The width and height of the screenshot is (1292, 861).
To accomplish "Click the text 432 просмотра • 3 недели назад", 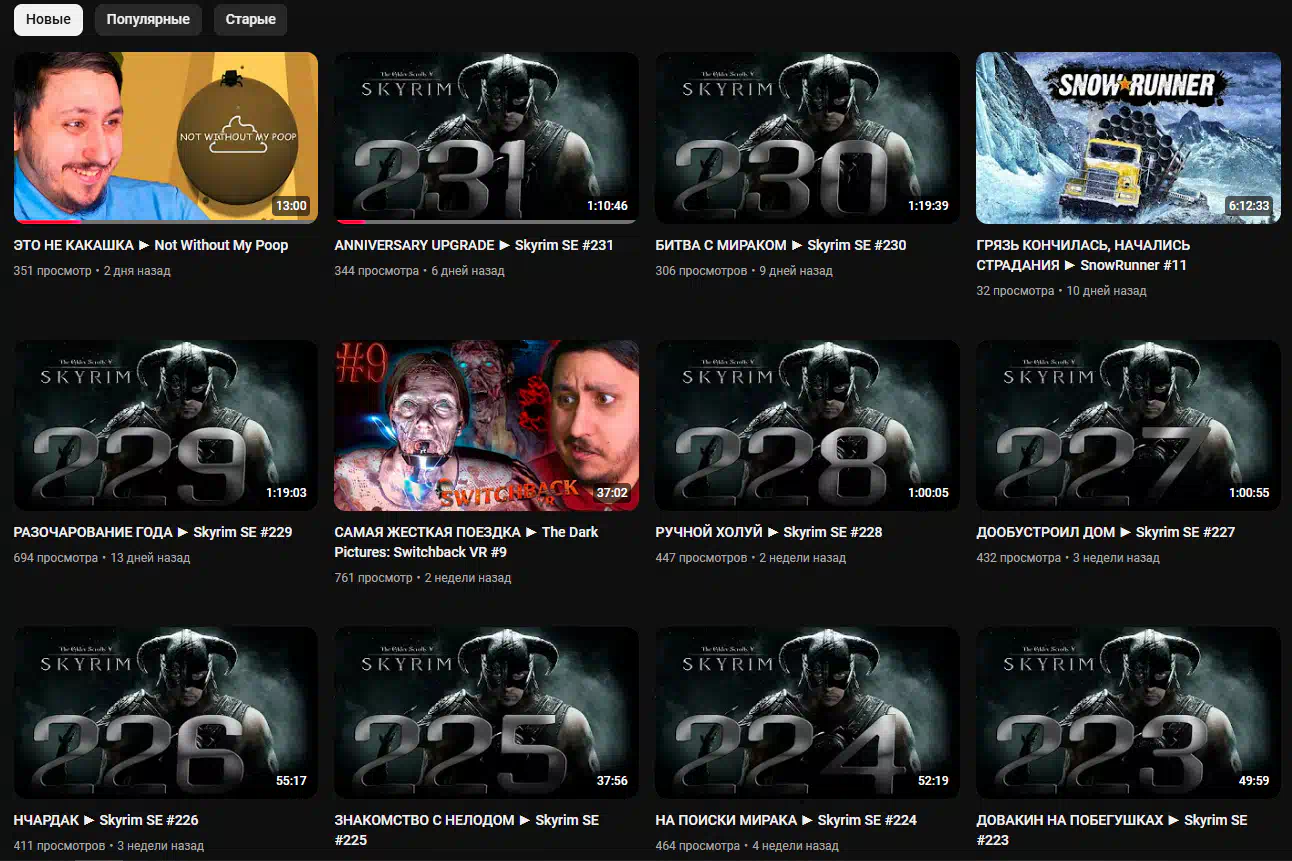I will click(1068, 558).
